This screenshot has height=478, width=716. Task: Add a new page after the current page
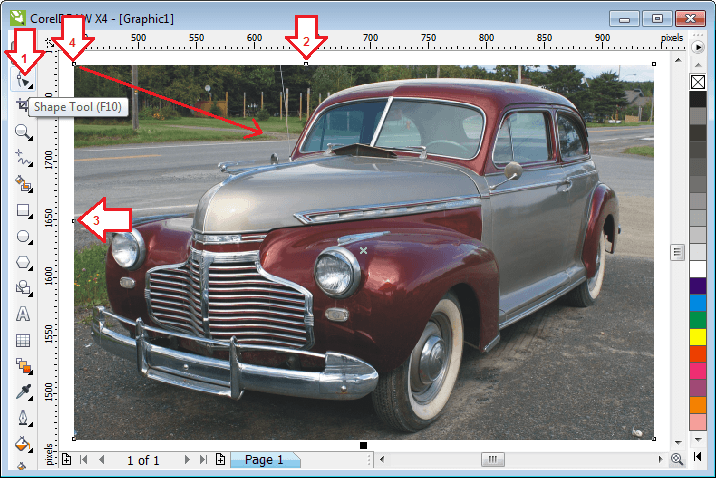220,460
